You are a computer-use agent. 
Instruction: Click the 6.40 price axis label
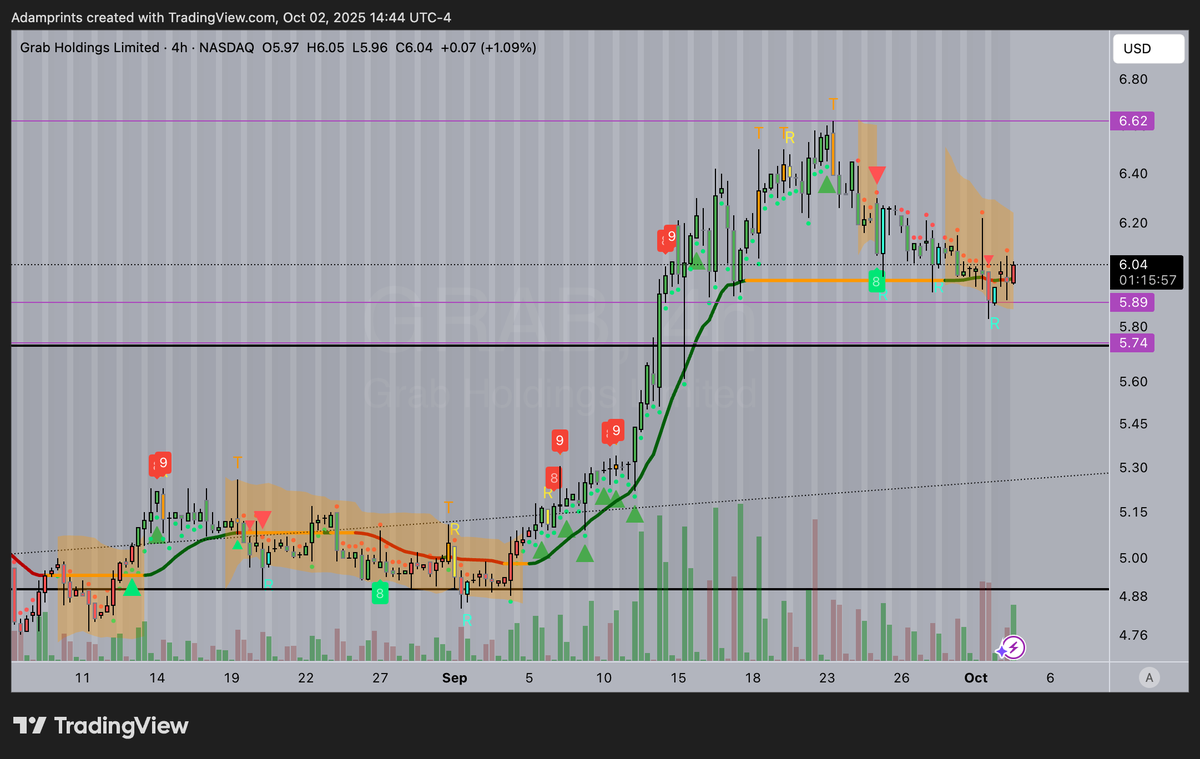coord(1133,174)
